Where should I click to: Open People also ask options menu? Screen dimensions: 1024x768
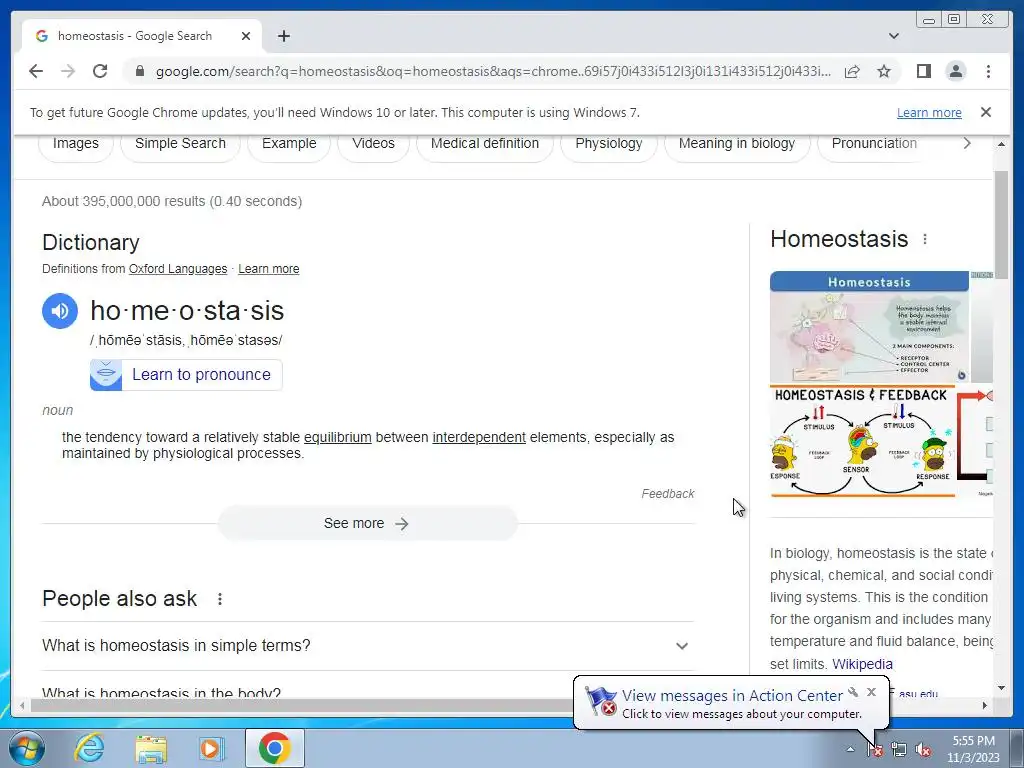point(220,599)
